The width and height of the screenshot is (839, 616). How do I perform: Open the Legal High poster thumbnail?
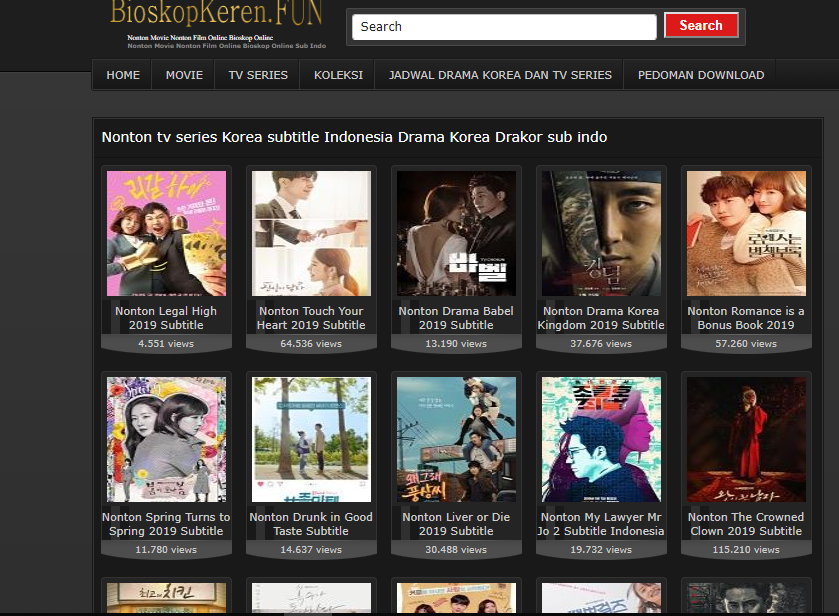166,233
